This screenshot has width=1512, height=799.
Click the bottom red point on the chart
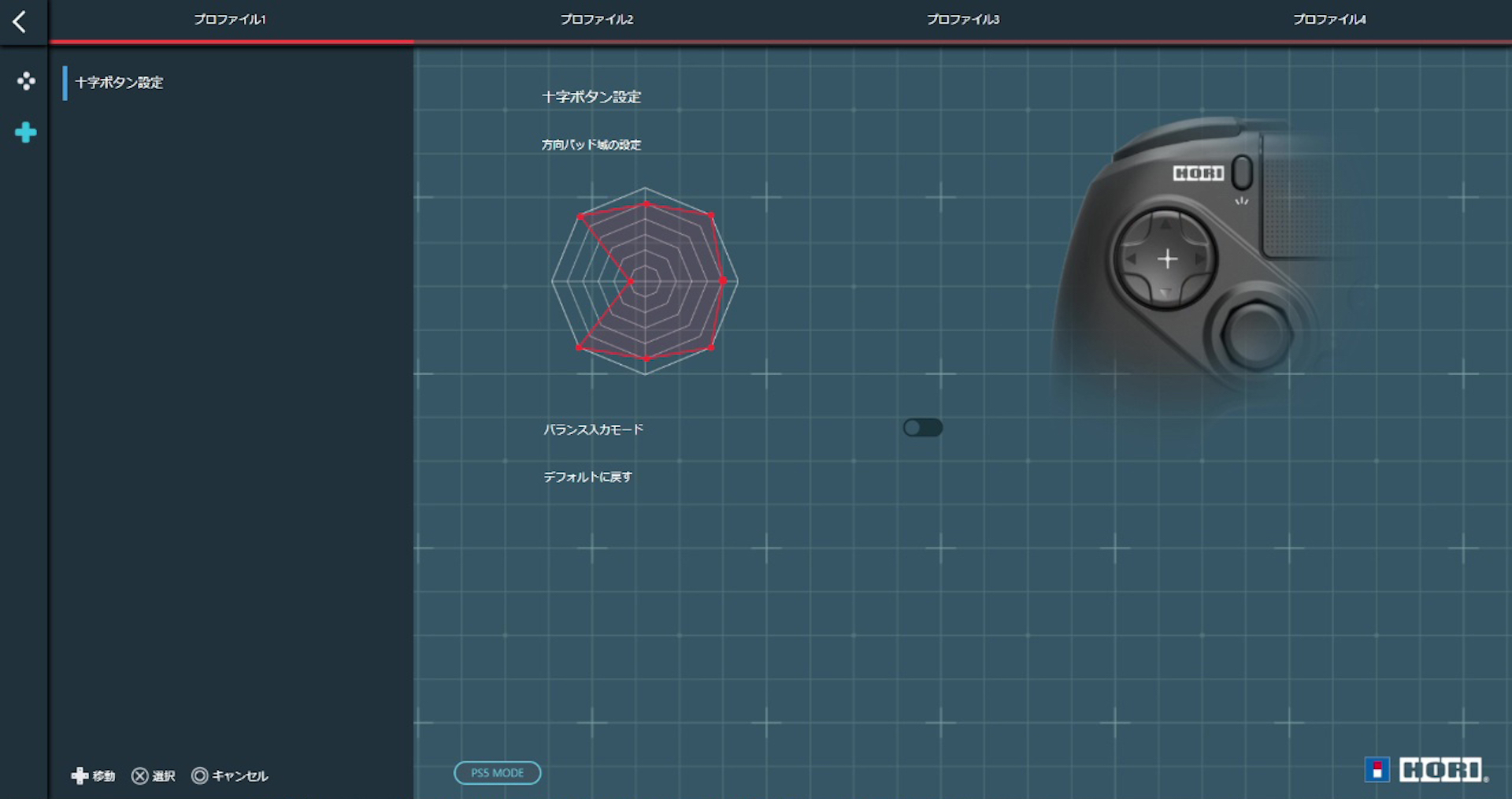pos(646,359)
